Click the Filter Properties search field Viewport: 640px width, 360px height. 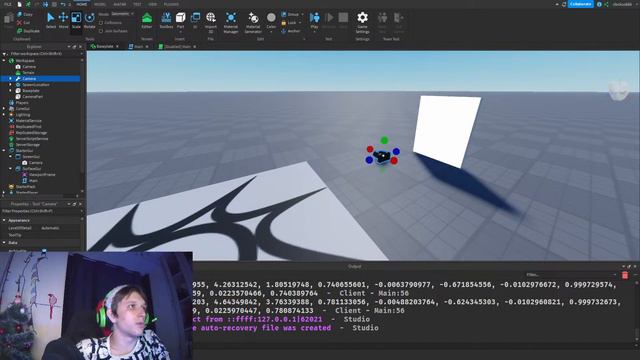pos(41,211)
